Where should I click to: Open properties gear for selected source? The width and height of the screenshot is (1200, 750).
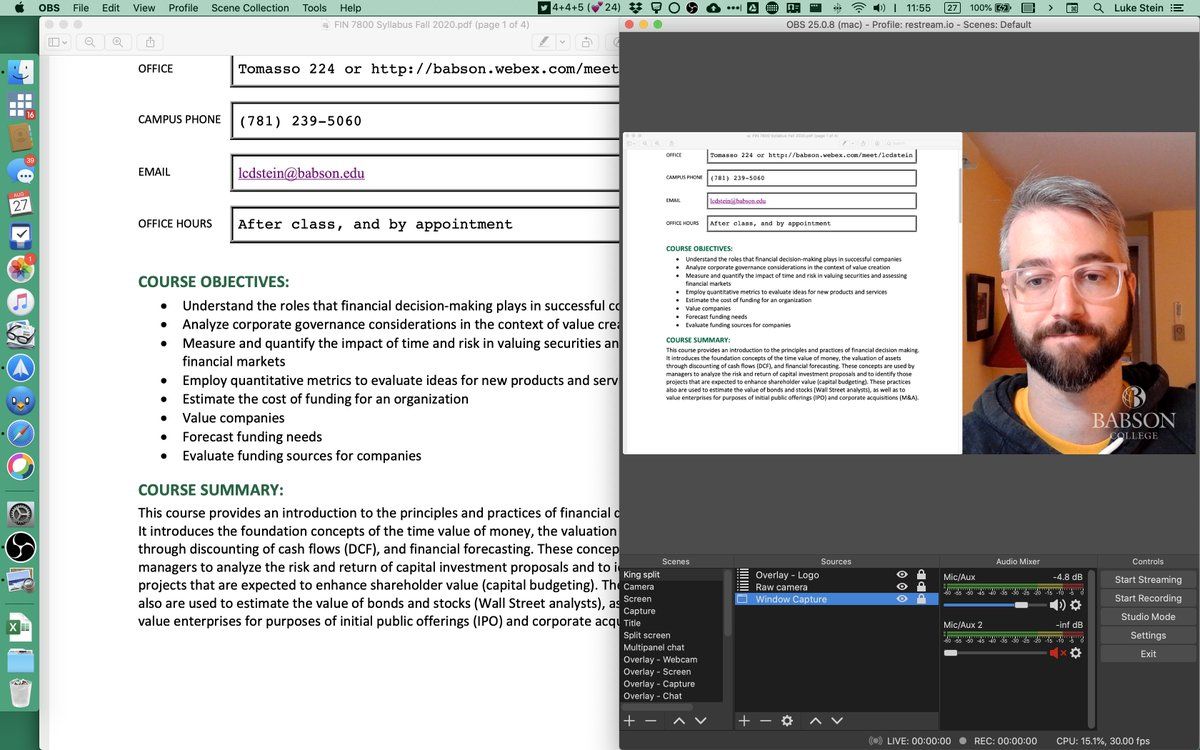pos(787,720)
